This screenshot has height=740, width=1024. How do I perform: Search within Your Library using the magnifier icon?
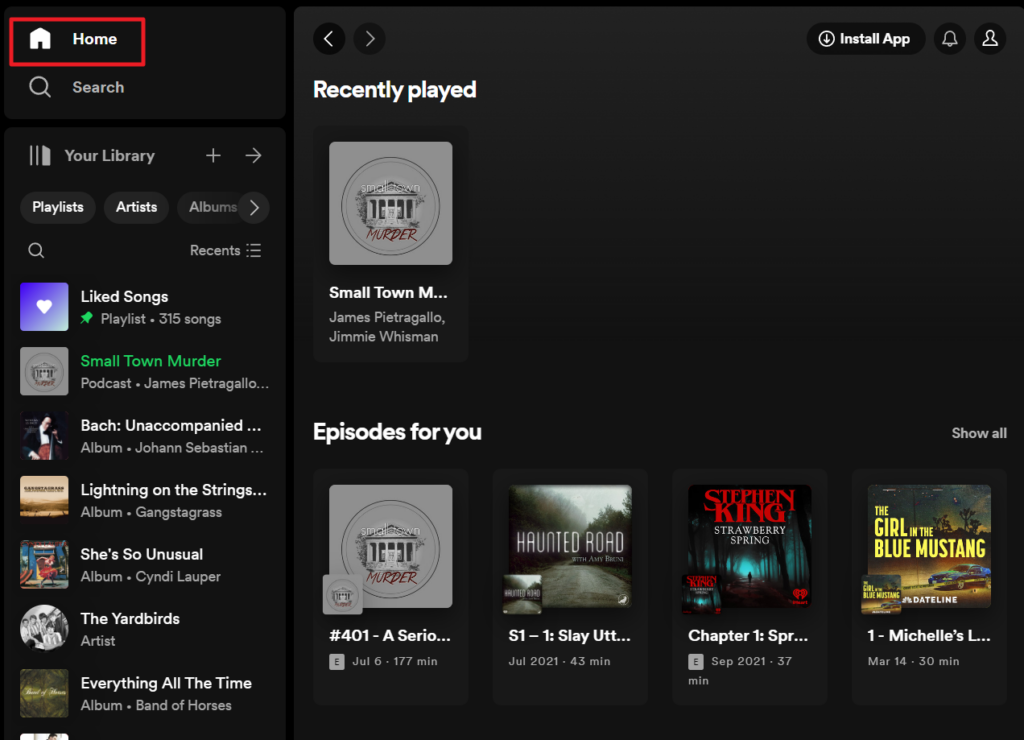point(36,249)
